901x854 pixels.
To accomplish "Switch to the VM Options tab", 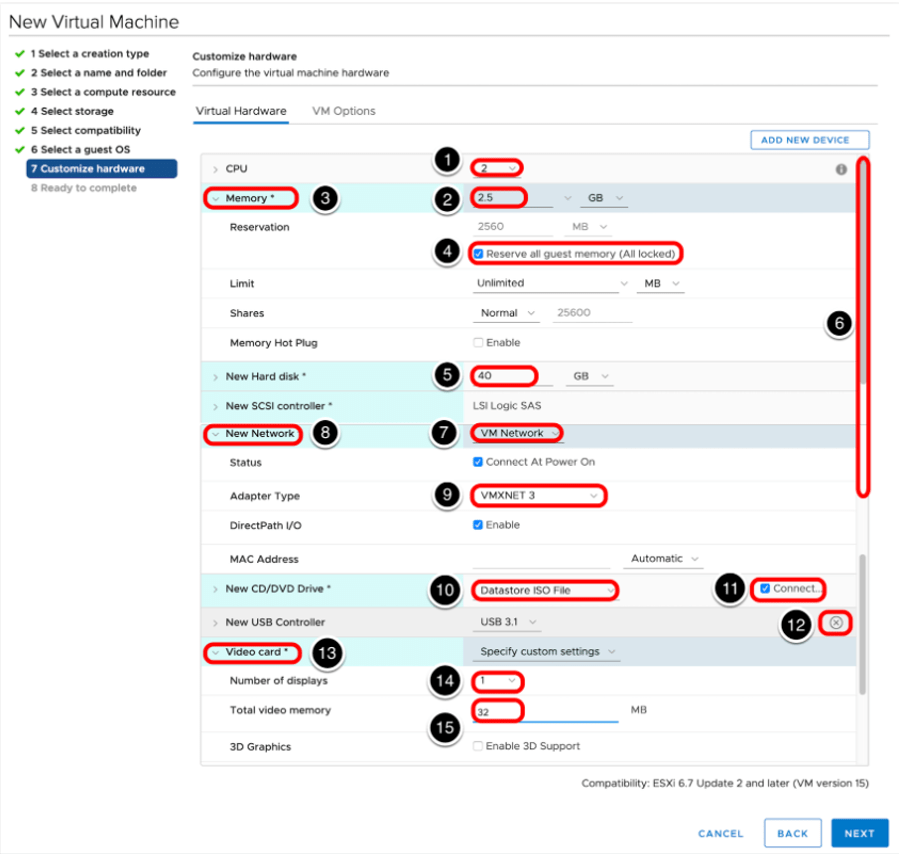I will [x=343, y=111].
